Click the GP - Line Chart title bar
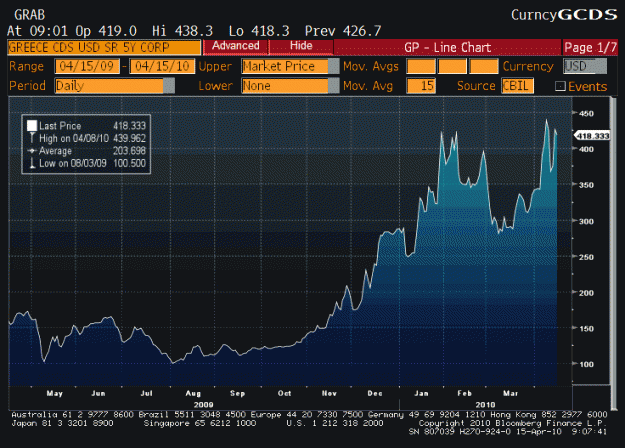The width and height of the screenshot is (625, 448). click(x=447, y=47)
